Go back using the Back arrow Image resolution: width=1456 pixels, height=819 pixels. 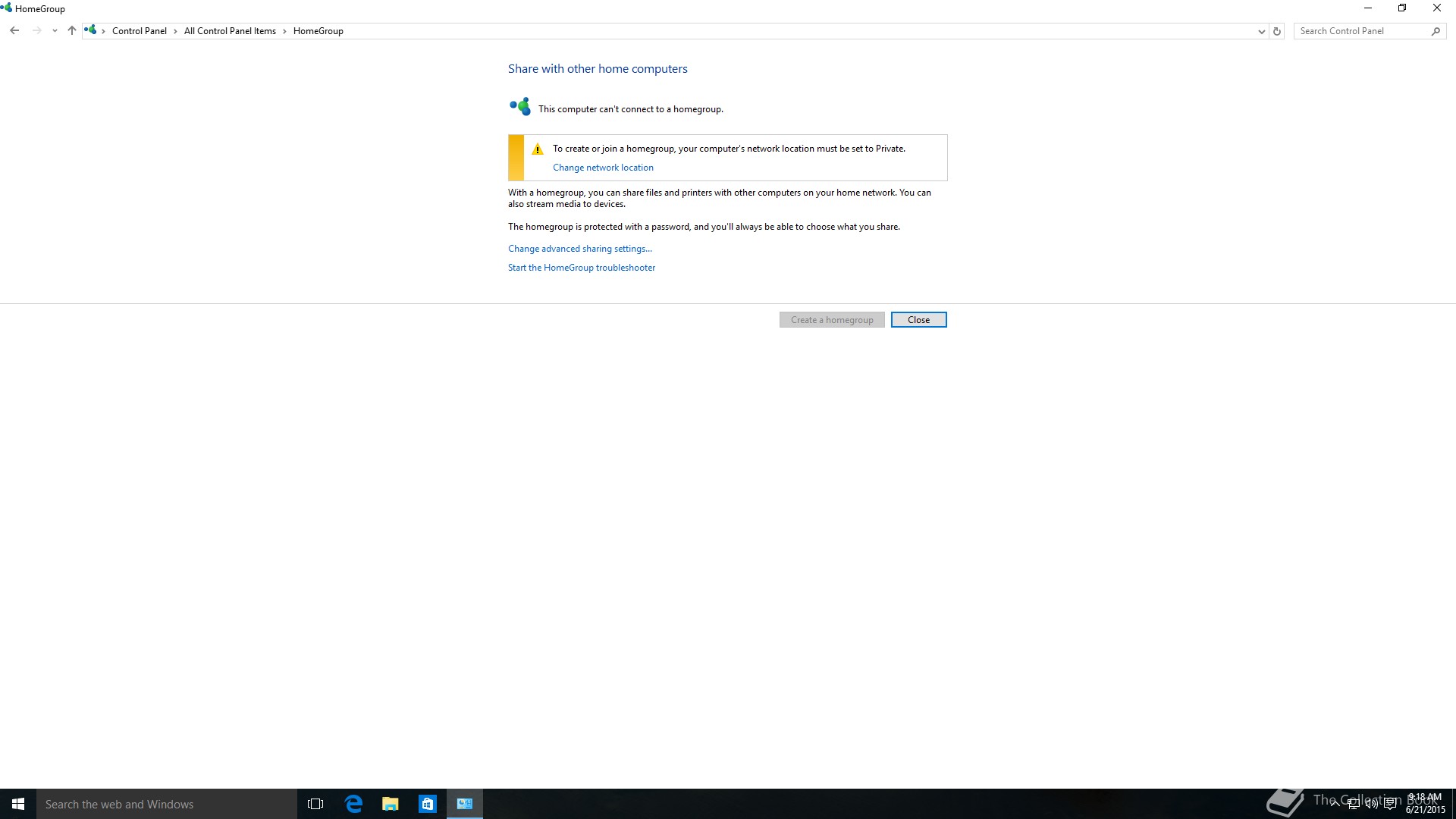(x=14, y=31)
